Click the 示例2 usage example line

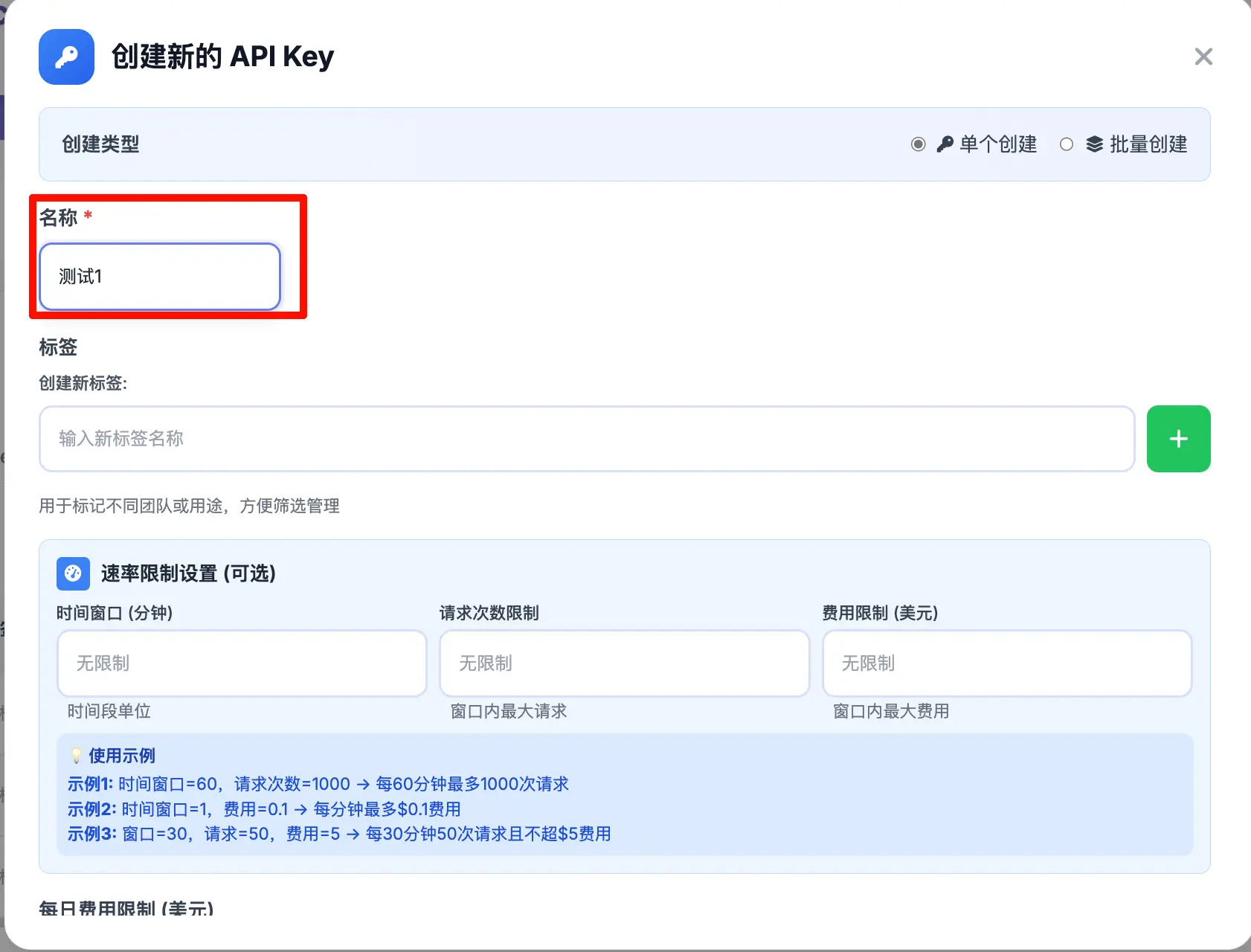[x=264, y=809]
